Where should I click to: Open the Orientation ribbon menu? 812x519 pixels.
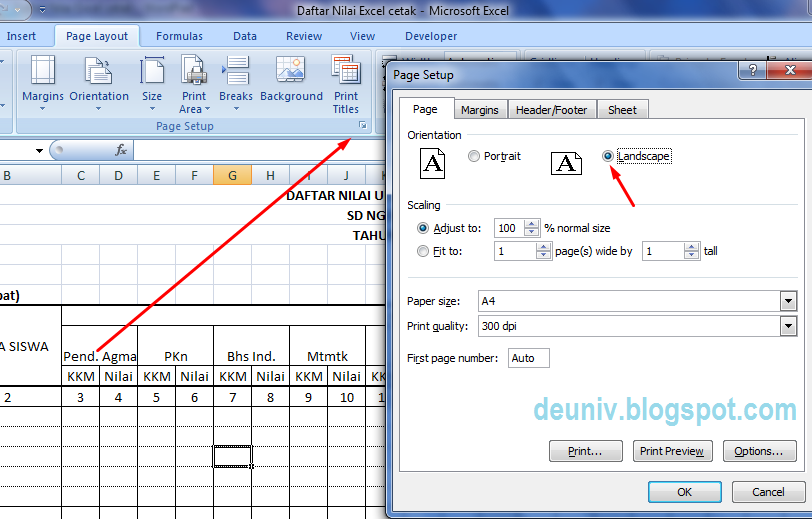tap(99, 83)
